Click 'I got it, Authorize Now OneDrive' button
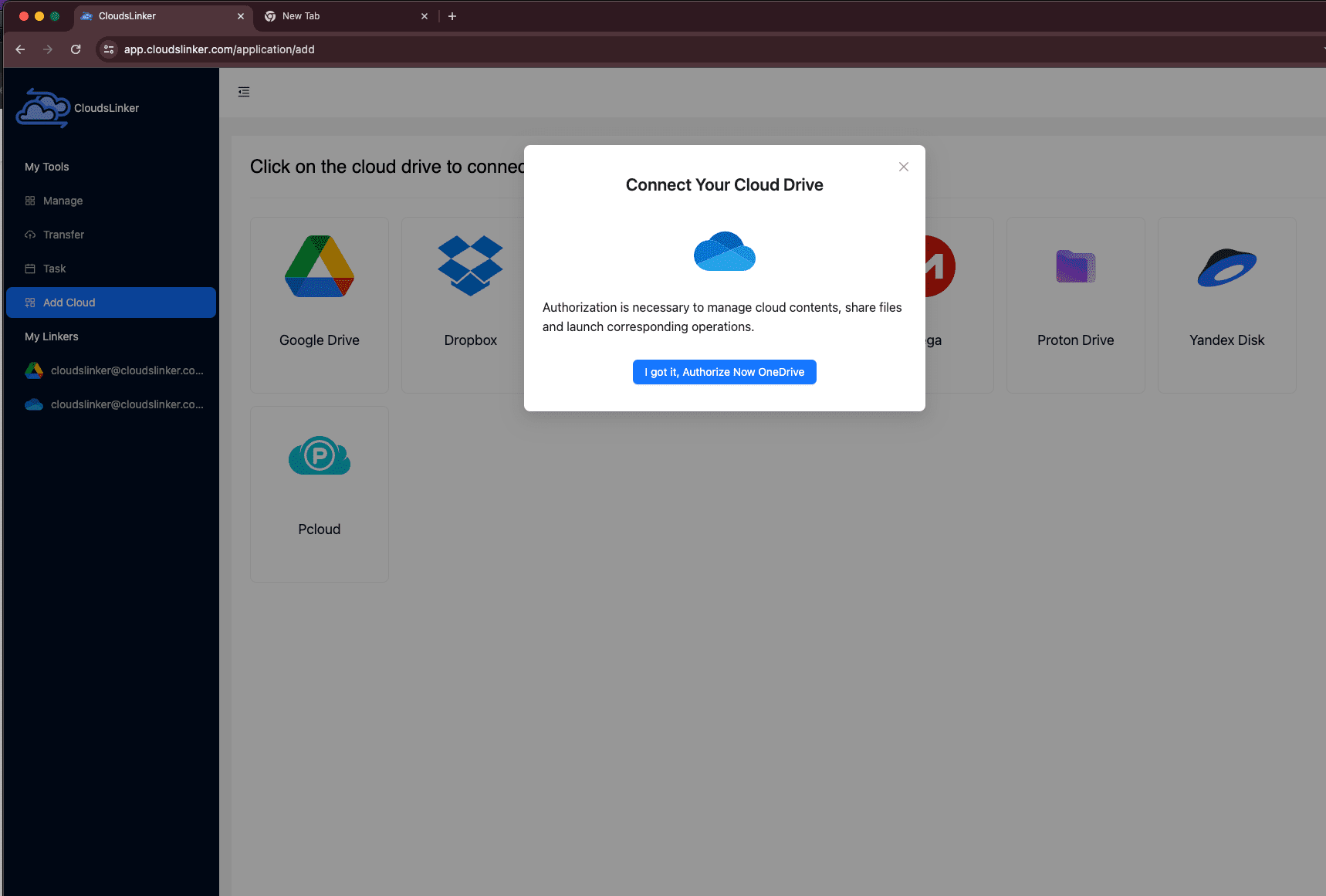The image size is (1326, 896). (x=724, y=372)
